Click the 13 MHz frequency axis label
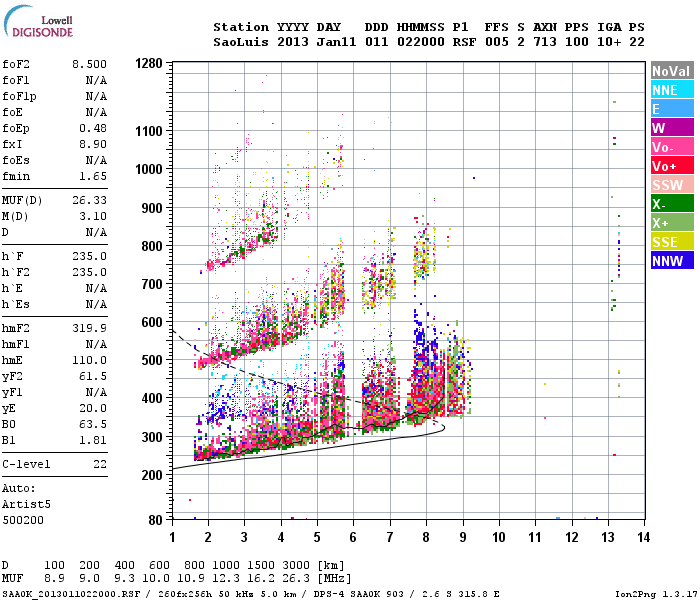The width and height of the screenshot is (700, 600). point(608,537)
